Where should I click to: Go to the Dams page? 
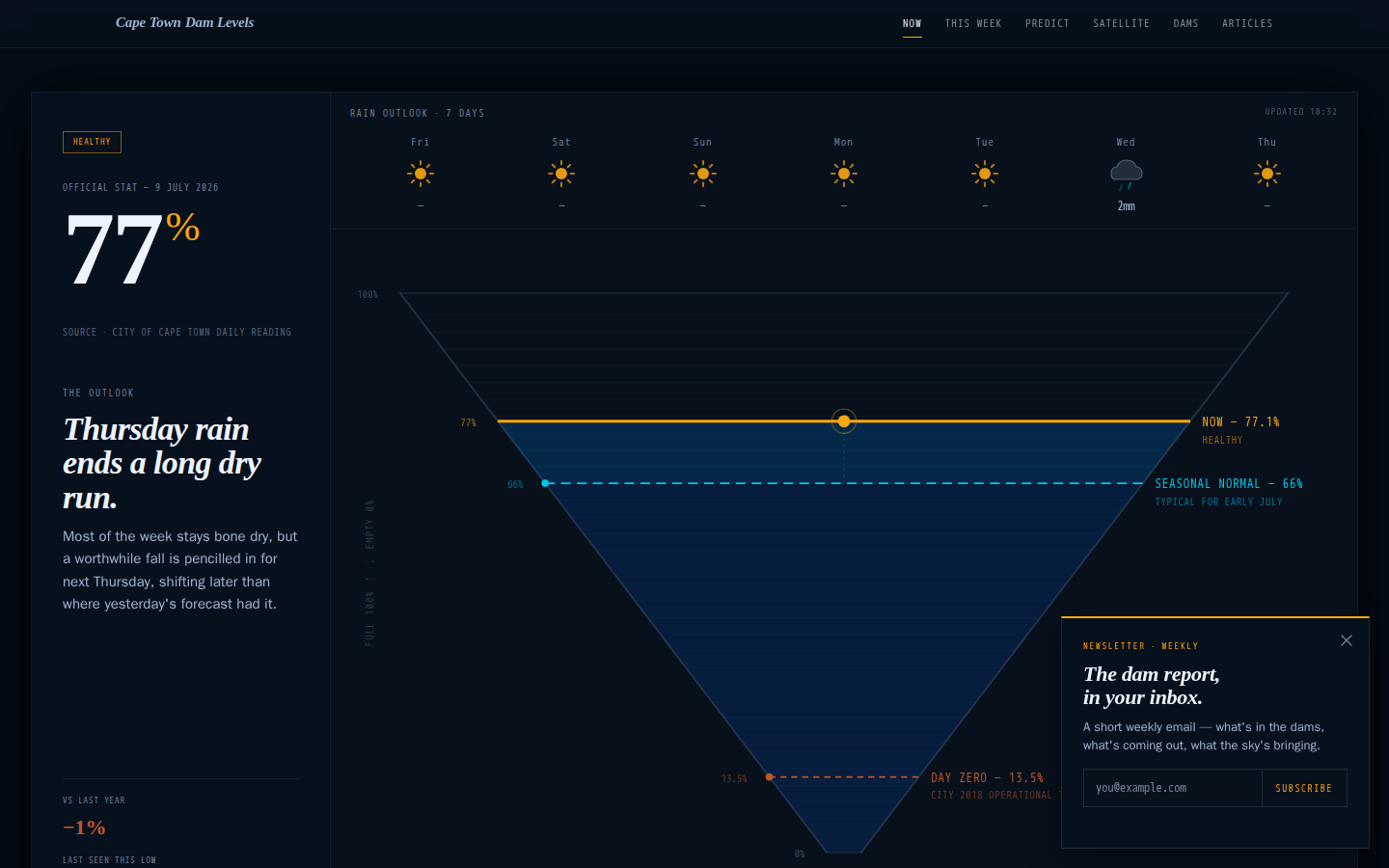tap(1186, 23)
